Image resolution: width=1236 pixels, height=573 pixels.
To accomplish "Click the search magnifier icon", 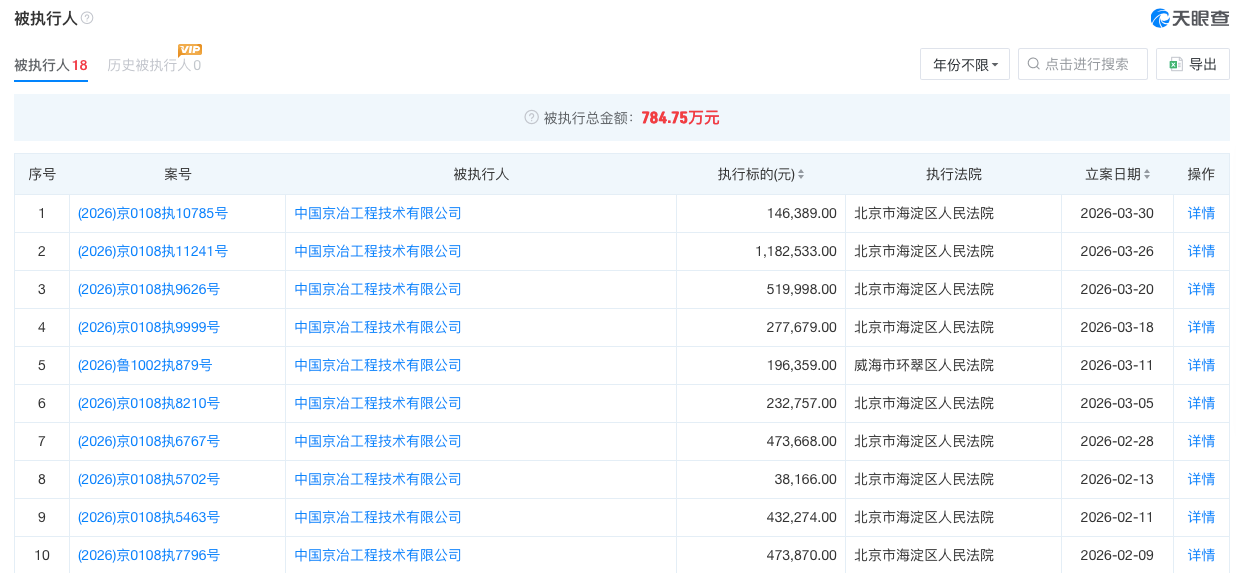I will tap(1034, 64).
